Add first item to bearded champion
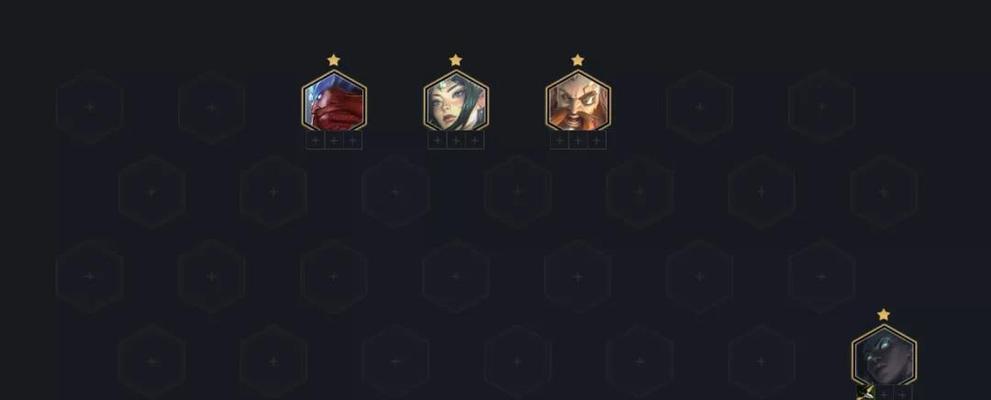Image resolution: width=991 pixels, height=400 pixels. 559,141
